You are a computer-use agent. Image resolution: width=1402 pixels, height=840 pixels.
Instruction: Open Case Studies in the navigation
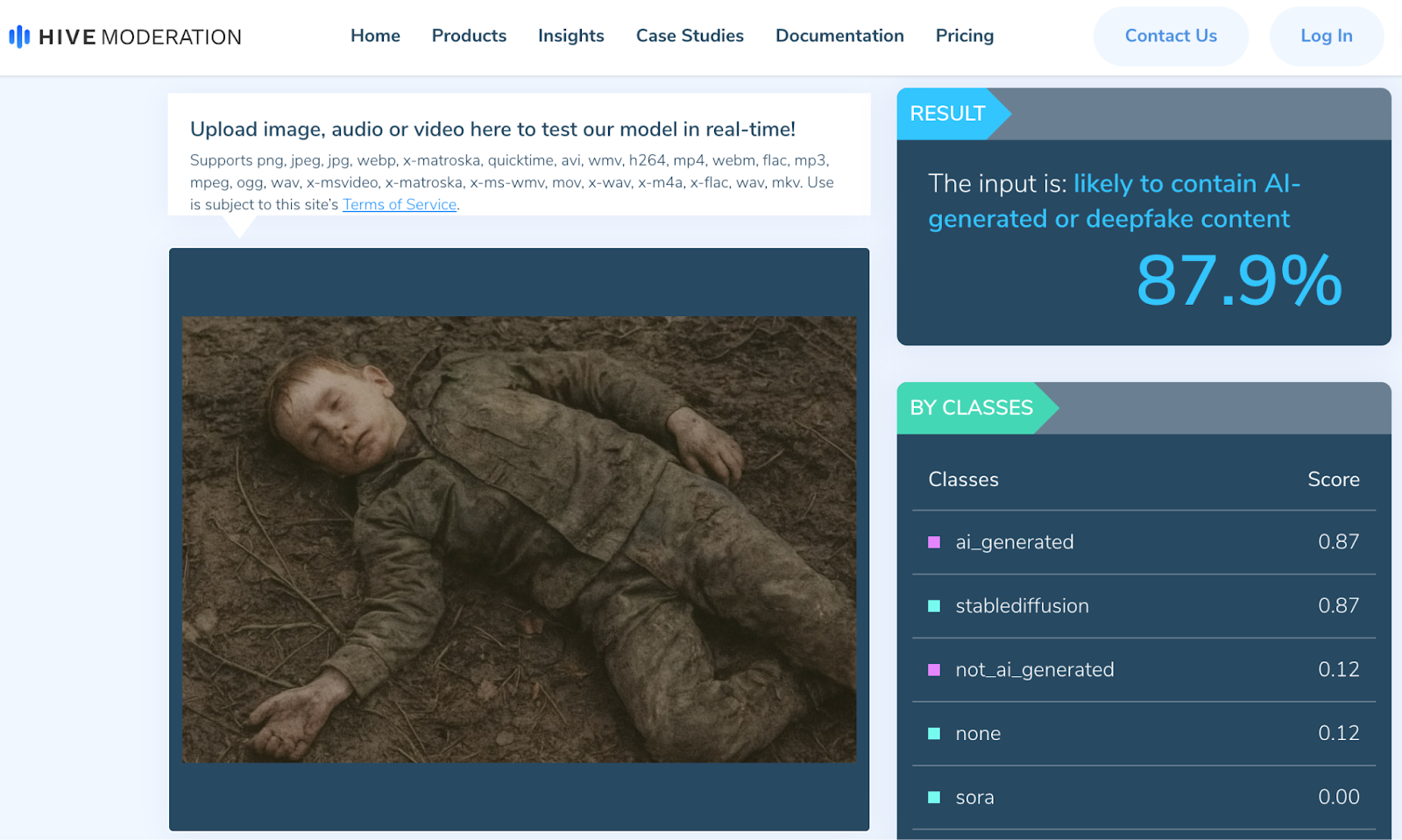click(690, 36)
